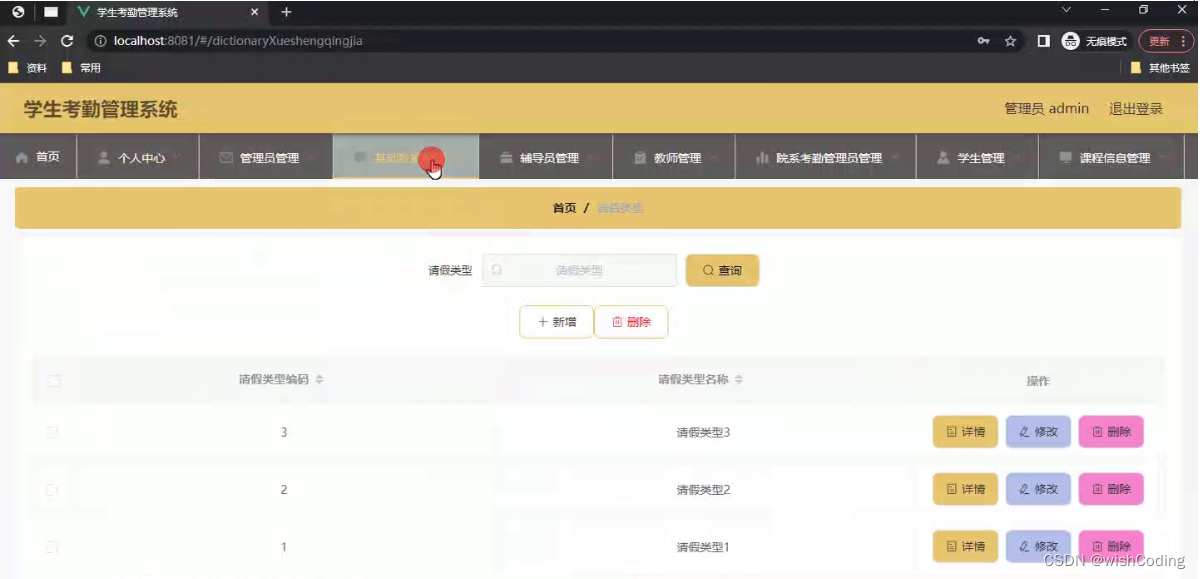Viewport: 1200px width, 579px height.
Task: Click the 新增 button
Action: click(x=555, y=321)
